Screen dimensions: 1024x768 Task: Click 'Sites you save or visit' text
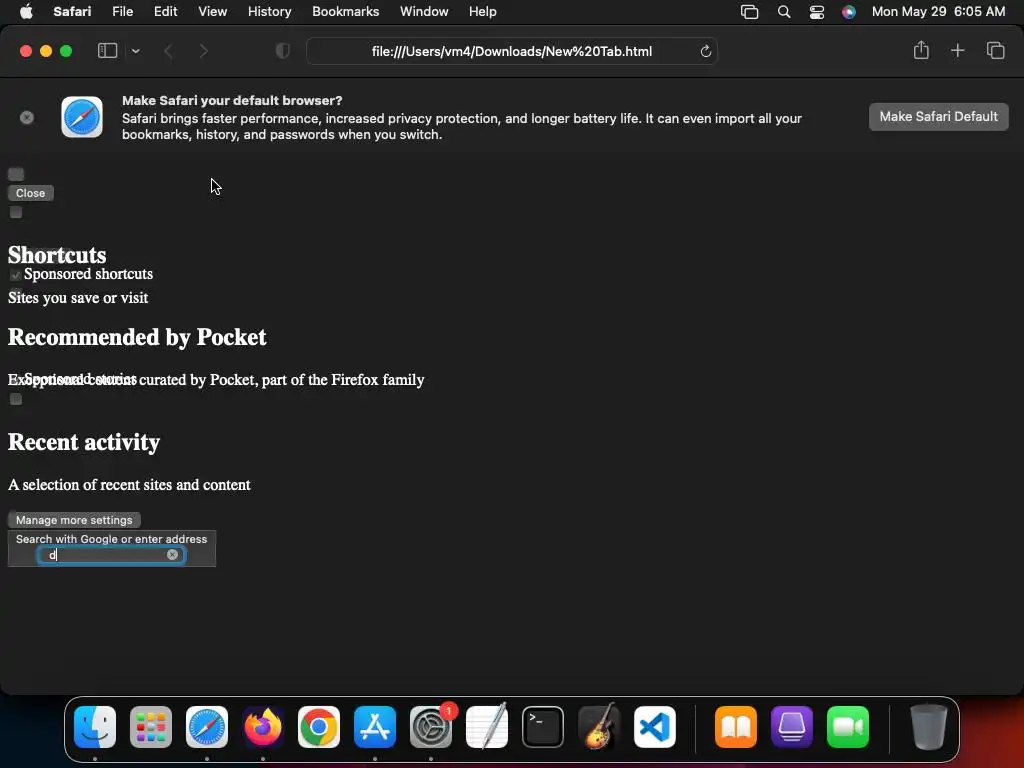[78, 298]
